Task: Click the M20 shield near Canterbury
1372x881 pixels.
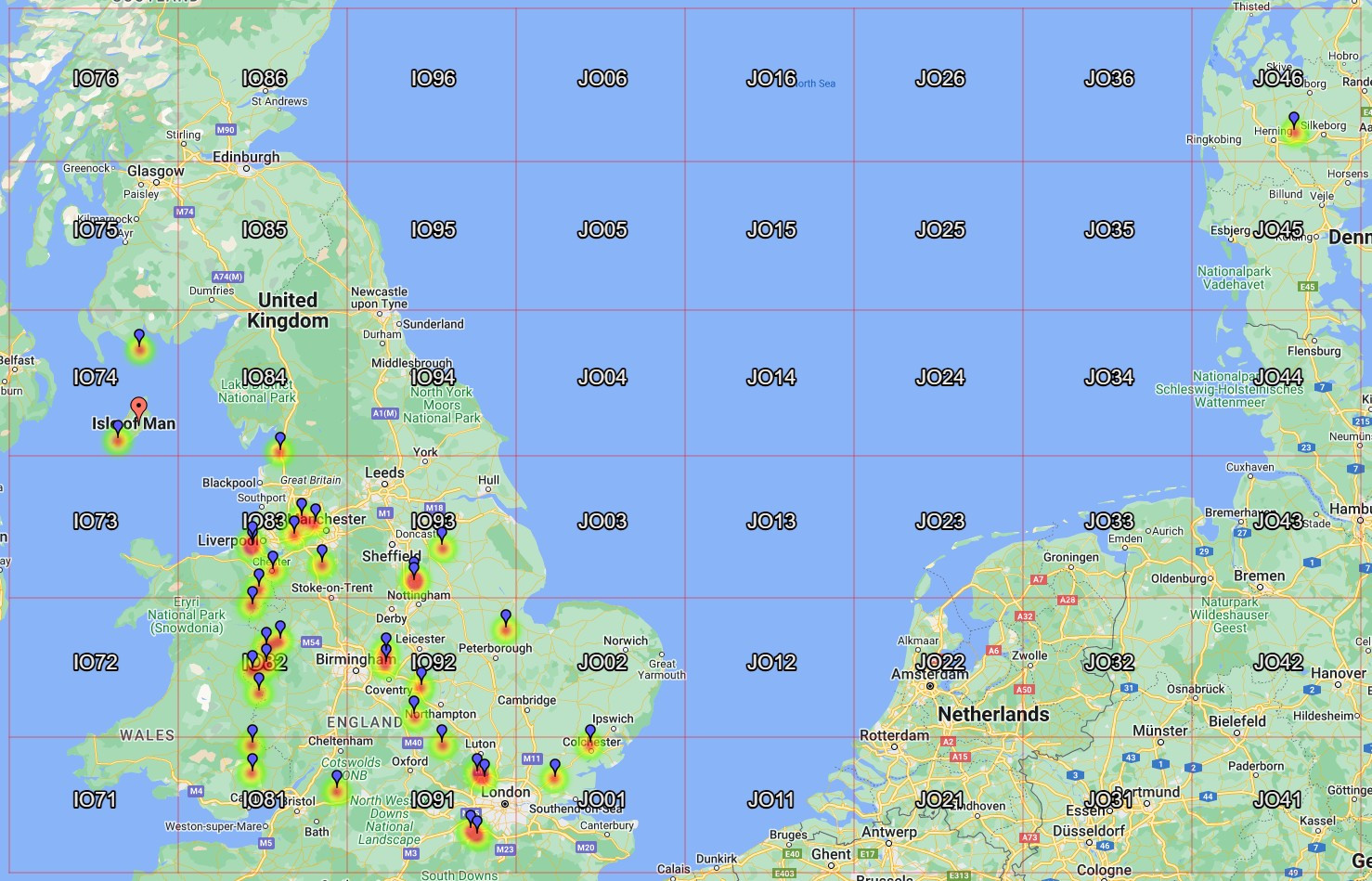Action: pyautogui.click(x=586, y=847)
